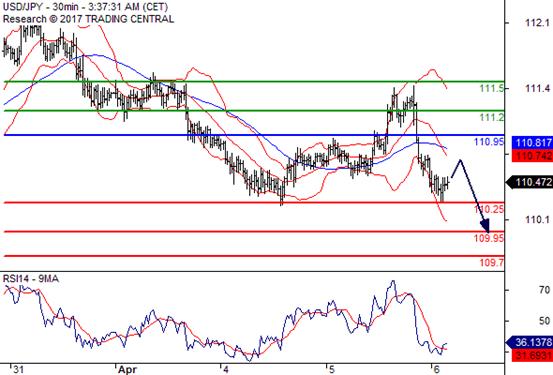Select the red 31.6931 RSI value tag
The image size is (553, 375).
[533, 355]
